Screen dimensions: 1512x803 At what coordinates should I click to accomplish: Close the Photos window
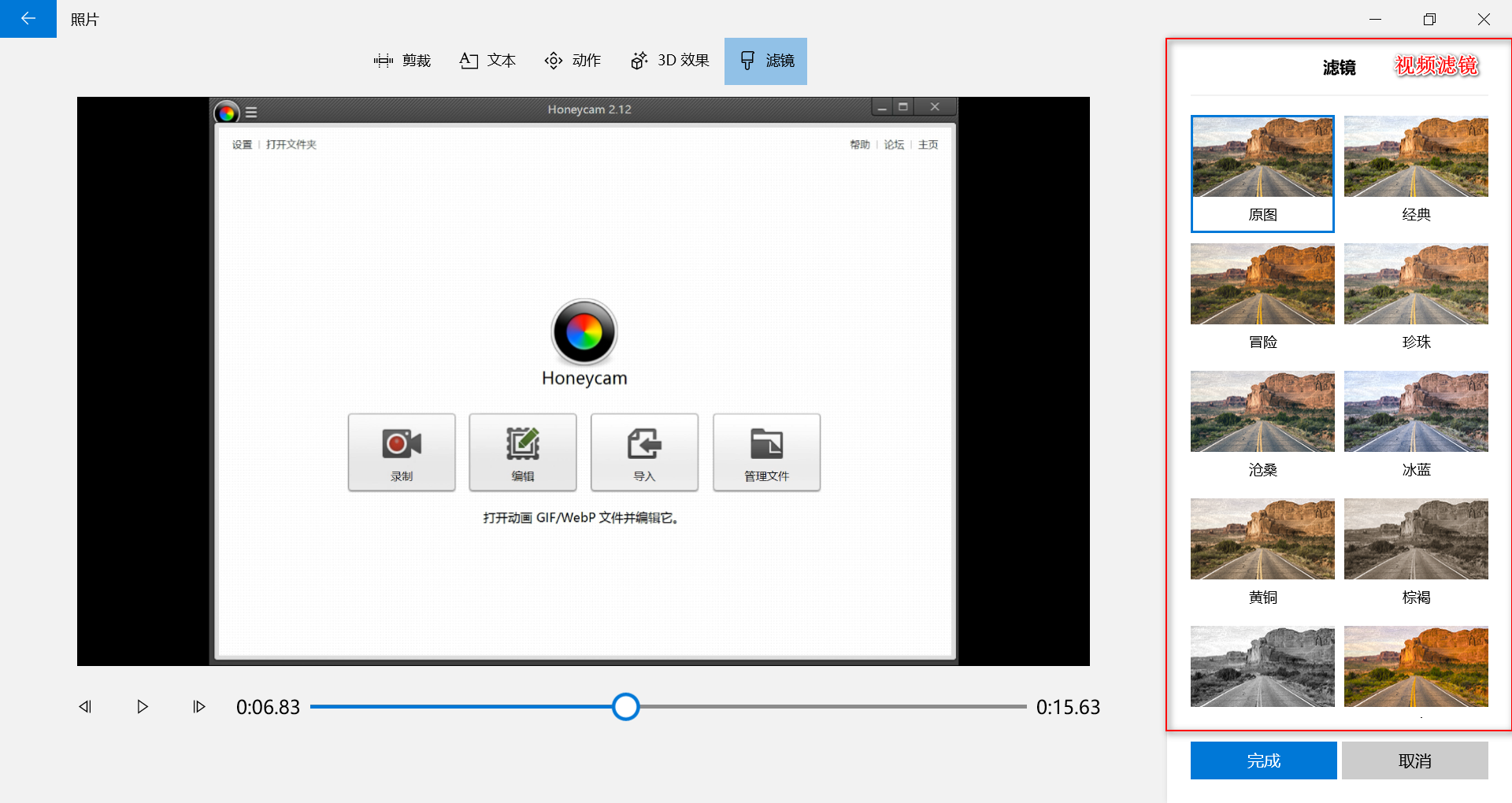(1484, 19)
